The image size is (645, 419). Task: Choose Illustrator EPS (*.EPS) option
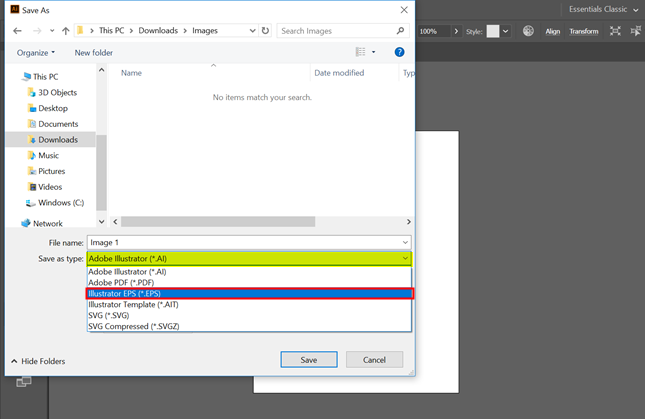249,294
